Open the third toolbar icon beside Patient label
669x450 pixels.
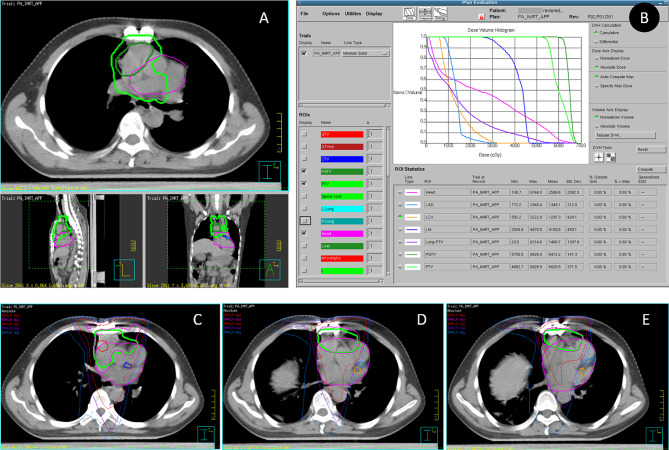(x=440, y=14)
